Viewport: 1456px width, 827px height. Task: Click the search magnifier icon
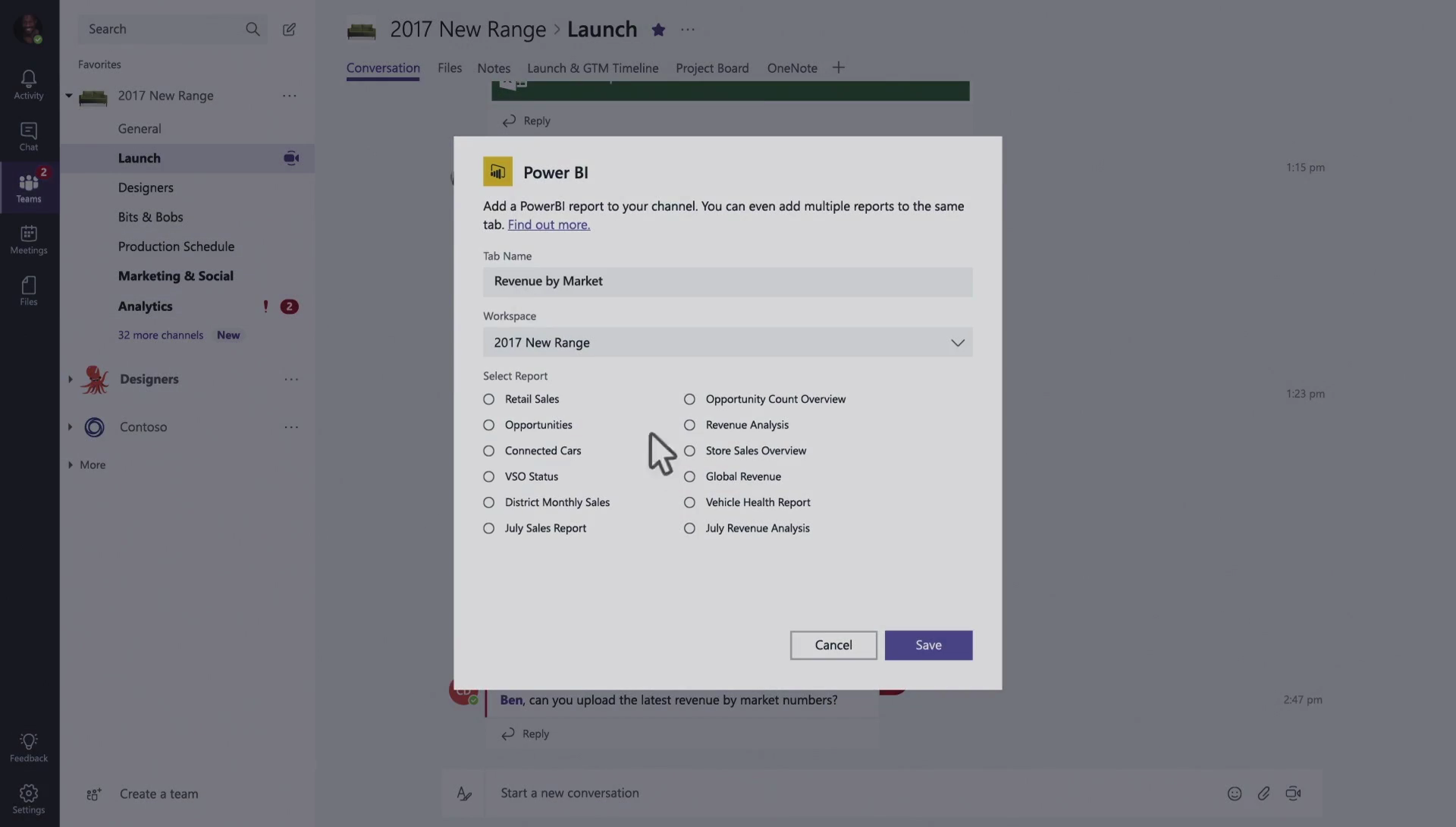[253, 29]
